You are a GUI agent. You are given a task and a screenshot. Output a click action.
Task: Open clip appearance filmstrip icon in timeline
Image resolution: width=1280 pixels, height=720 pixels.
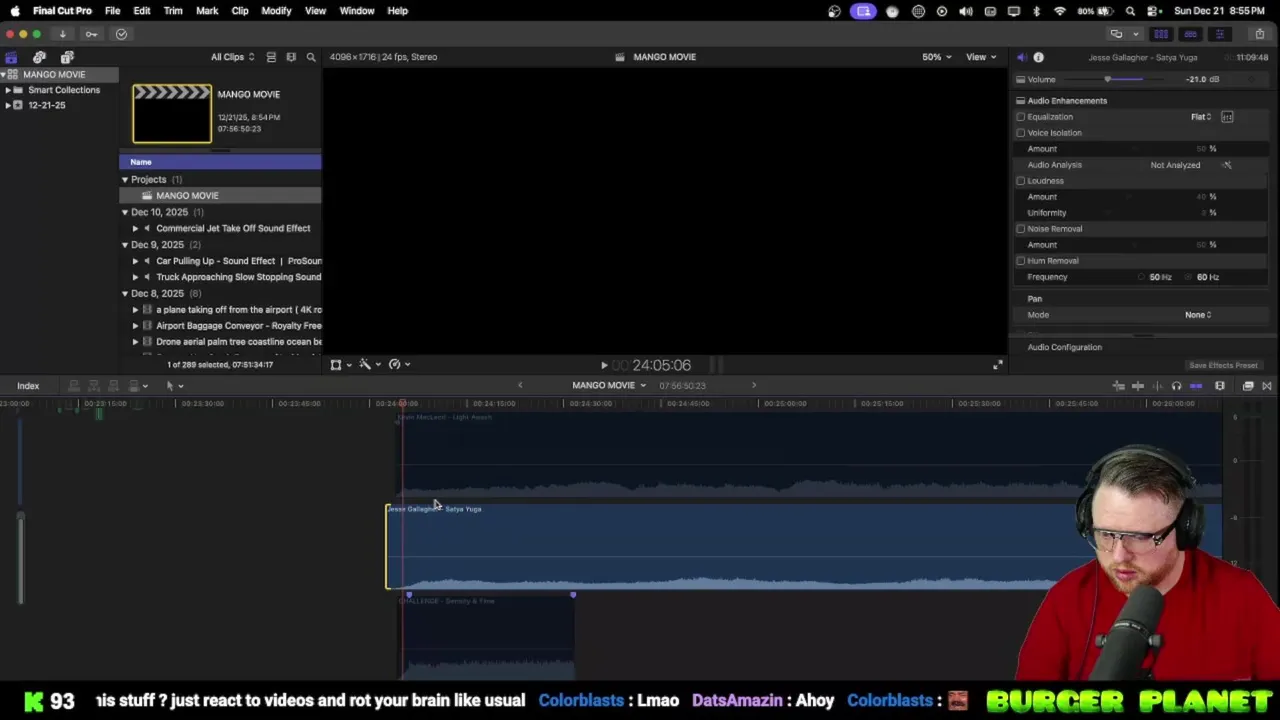[1220, 386]
